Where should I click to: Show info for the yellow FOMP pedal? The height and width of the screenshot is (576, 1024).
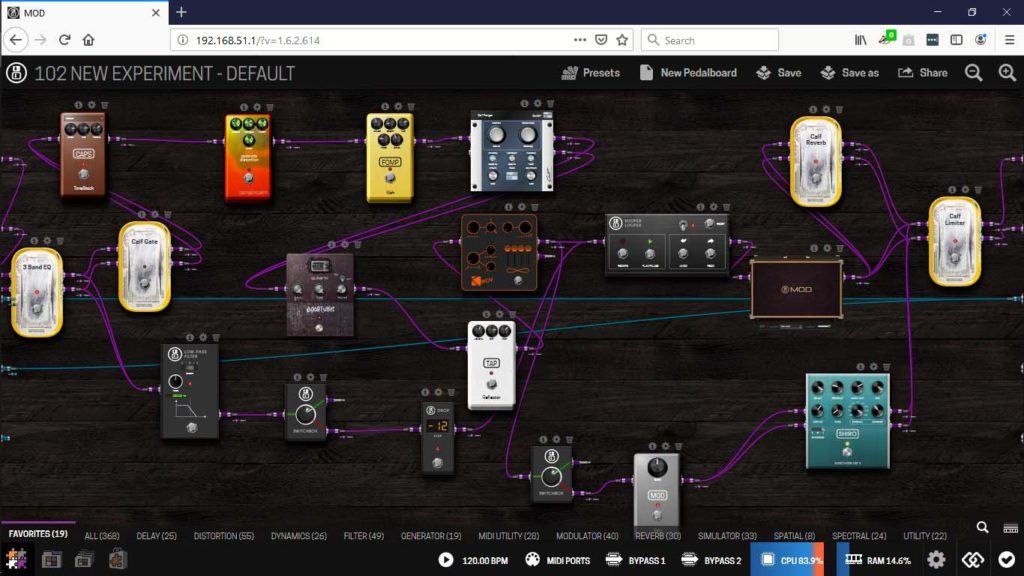385,106
